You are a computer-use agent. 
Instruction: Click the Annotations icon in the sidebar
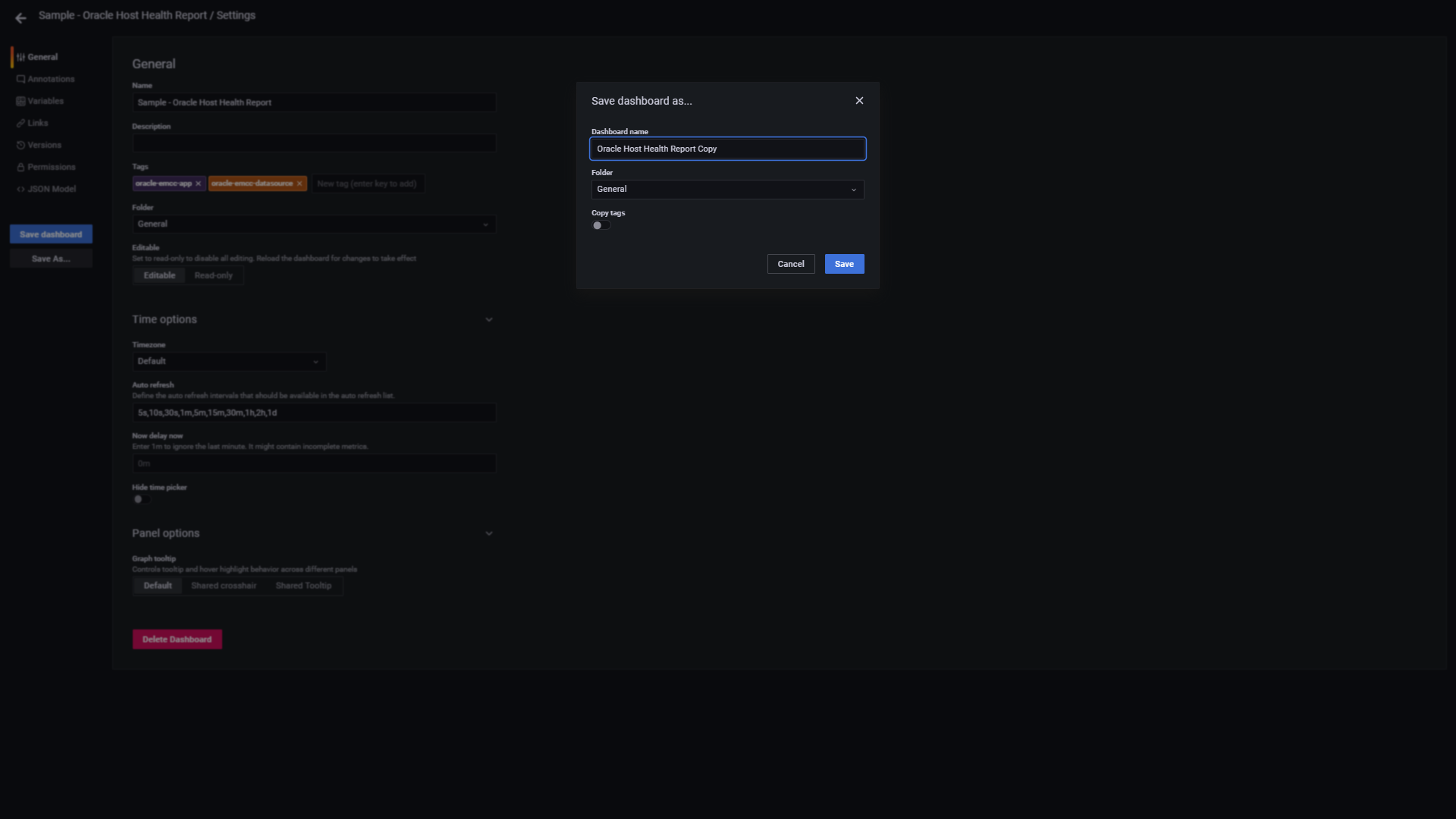tap(20, 79)
